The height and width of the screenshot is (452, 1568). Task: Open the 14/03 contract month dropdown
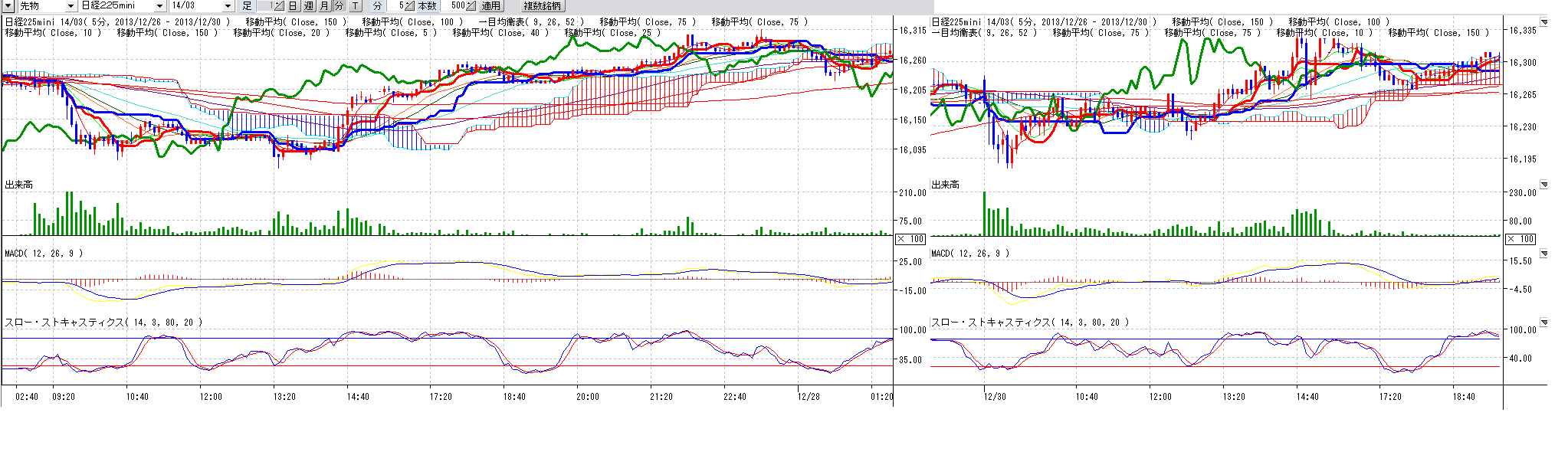tap(227, 6)
